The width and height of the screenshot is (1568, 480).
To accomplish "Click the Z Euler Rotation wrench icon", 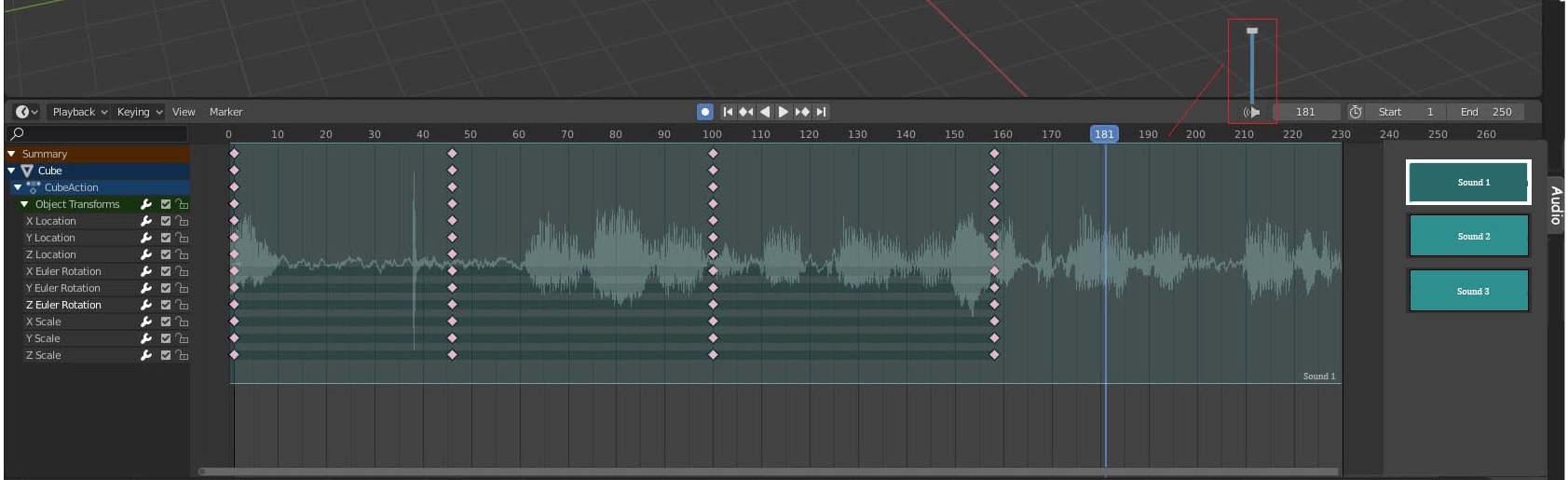I will (x=146, y=305).
